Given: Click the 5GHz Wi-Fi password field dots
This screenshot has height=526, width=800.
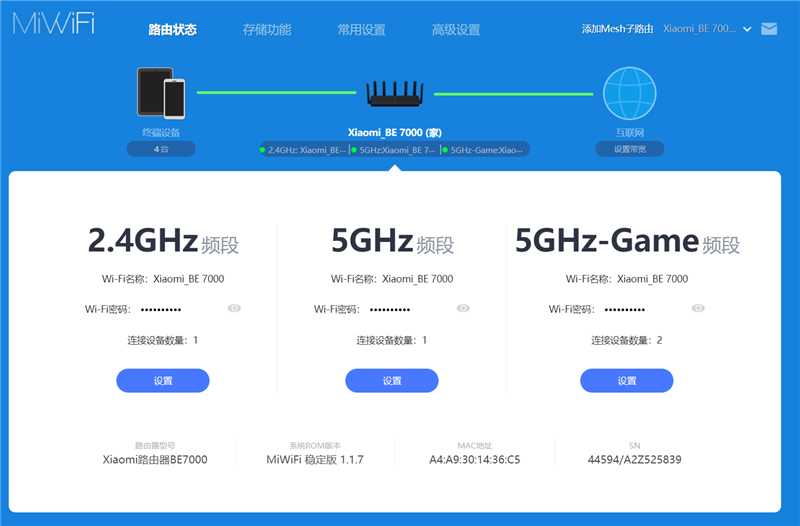Looking at the screenshot, I should pos(390,310).
